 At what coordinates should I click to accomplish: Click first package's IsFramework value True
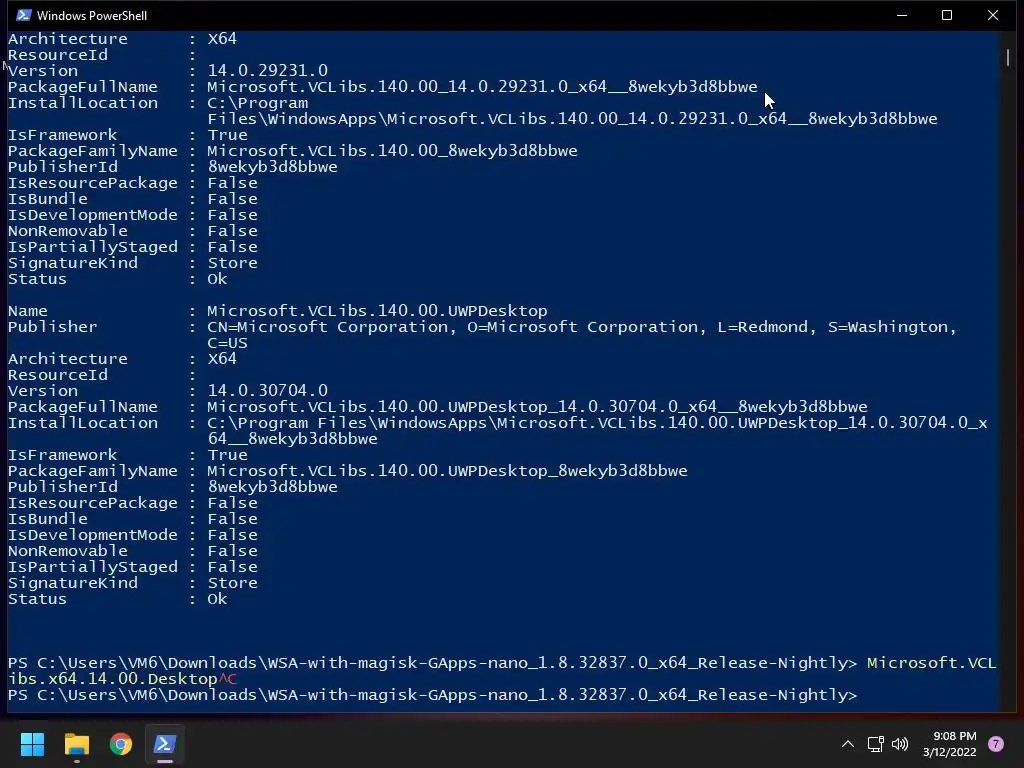[x=228, y=135]
